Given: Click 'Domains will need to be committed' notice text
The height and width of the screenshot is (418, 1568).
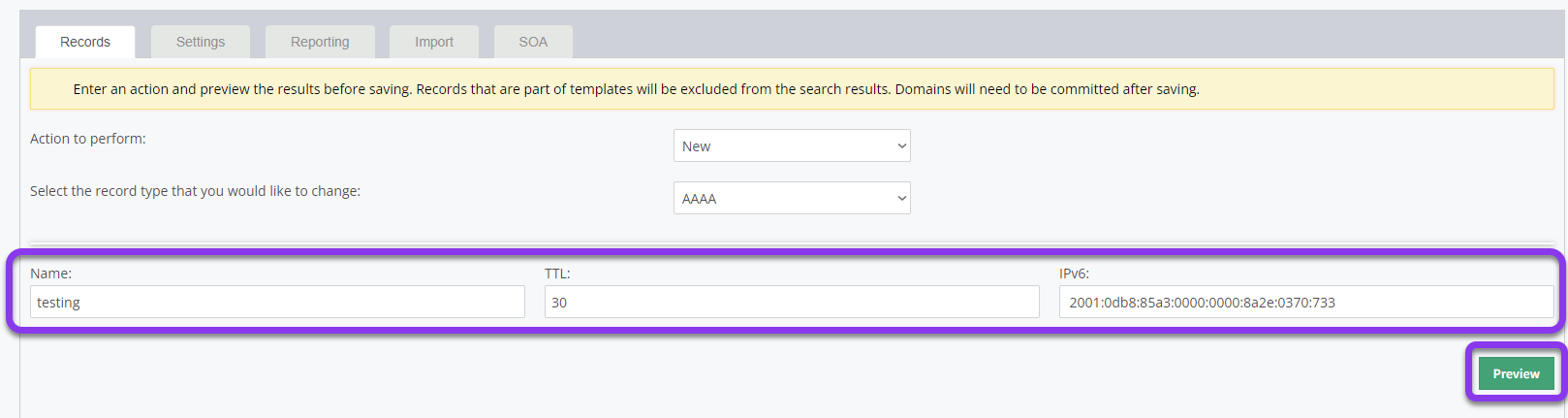Looking at the screenshot, I should click(1047, 89).
